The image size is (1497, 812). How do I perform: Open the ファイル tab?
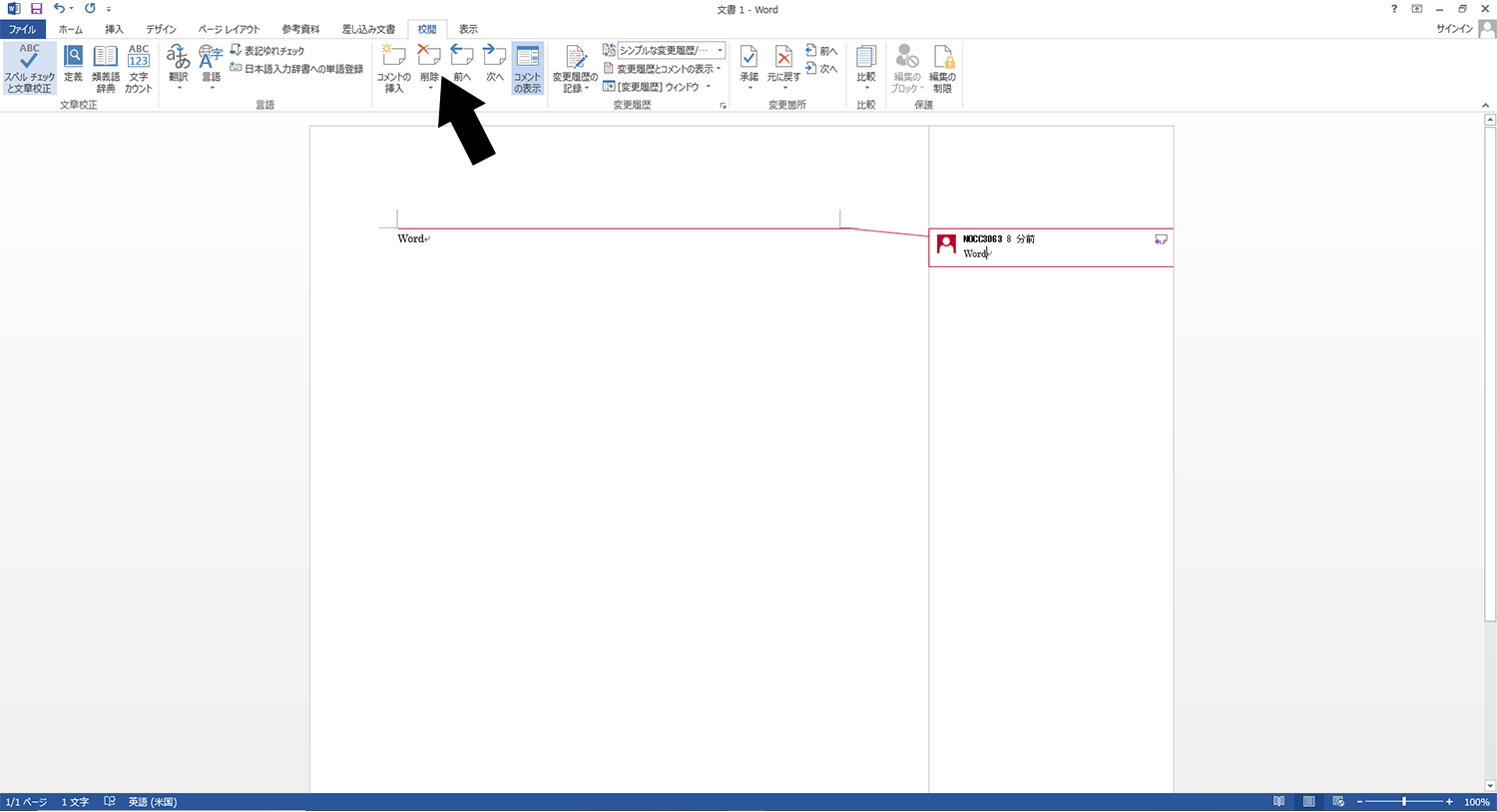23,29
